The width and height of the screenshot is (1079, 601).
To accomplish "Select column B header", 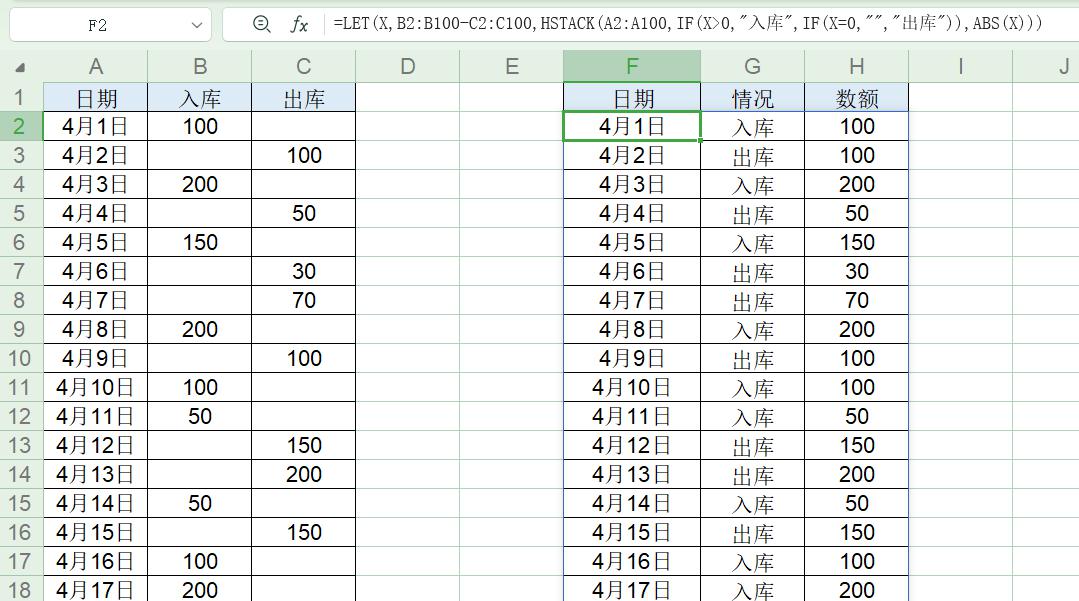I will tap(200, 66).
